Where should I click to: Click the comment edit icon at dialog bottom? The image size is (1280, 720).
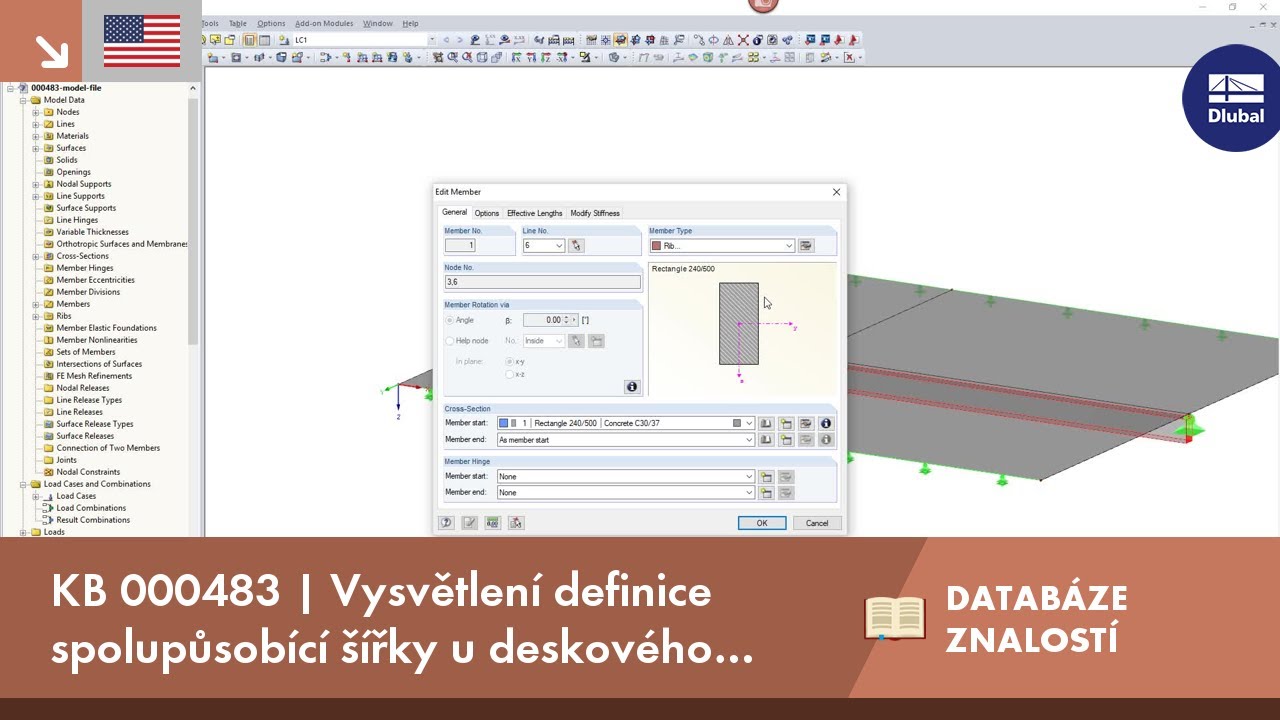470,522
